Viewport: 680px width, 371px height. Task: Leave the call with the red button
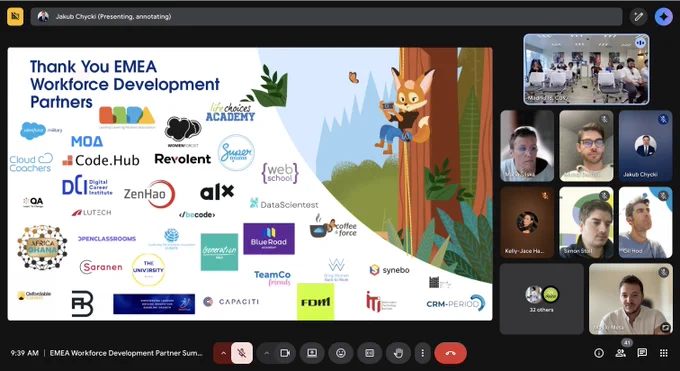[451, 353]
